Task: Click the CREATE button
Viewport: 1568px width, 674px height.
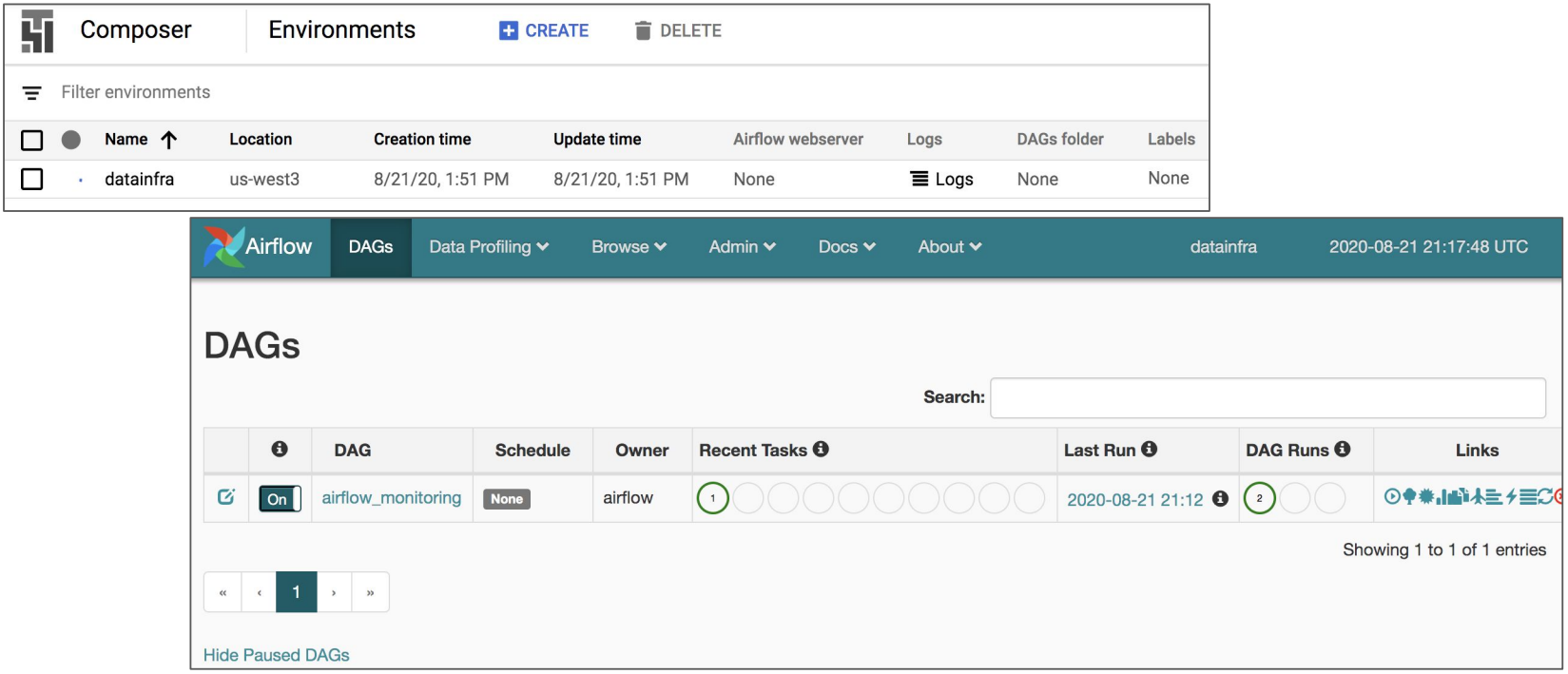Action: (x=544, y=31)
